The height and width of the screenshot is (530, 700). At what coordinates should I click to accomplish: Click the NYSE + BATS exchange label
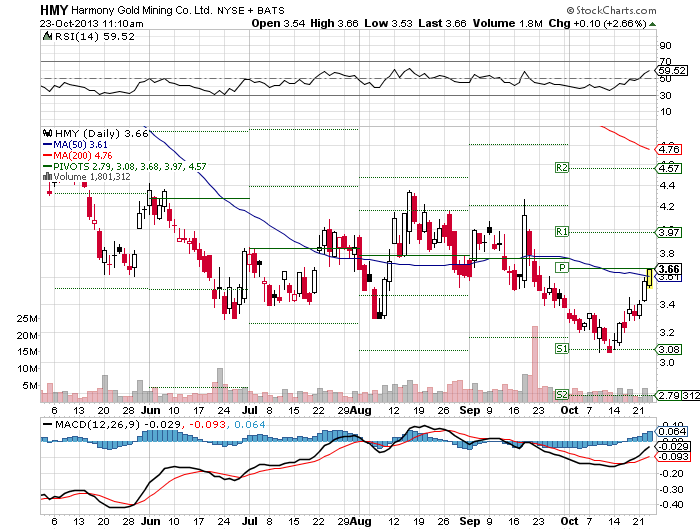click(250, 10)
